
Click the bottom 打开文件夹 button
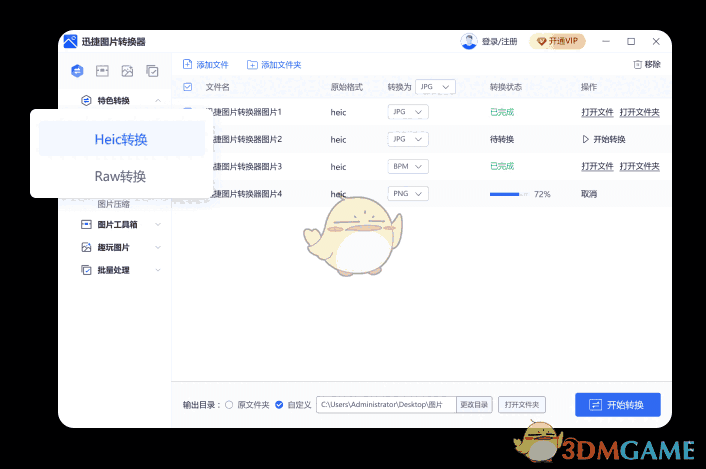click(x=522, y=405)
